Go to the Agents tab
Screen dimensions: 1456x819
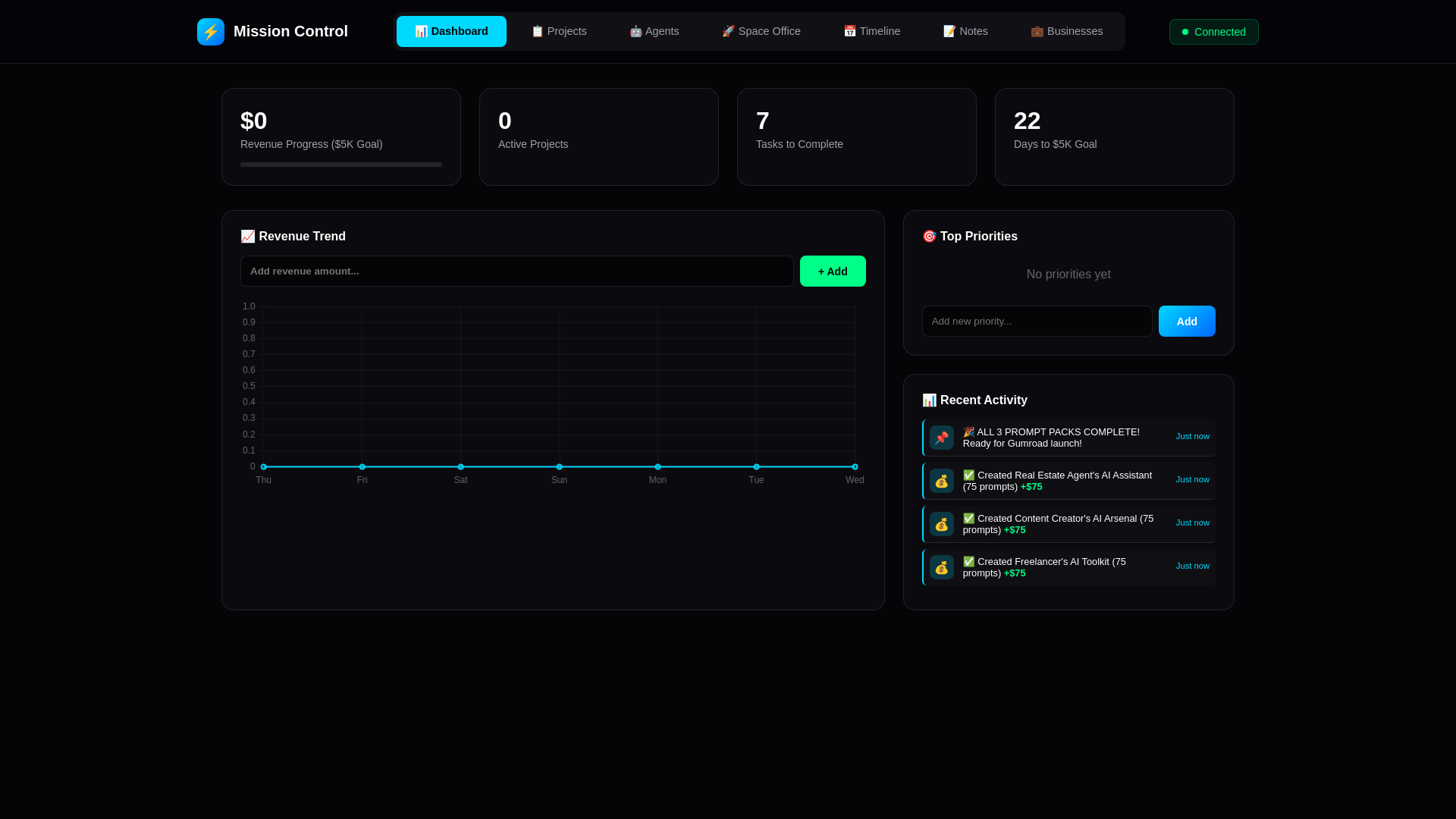click(654, 31)
